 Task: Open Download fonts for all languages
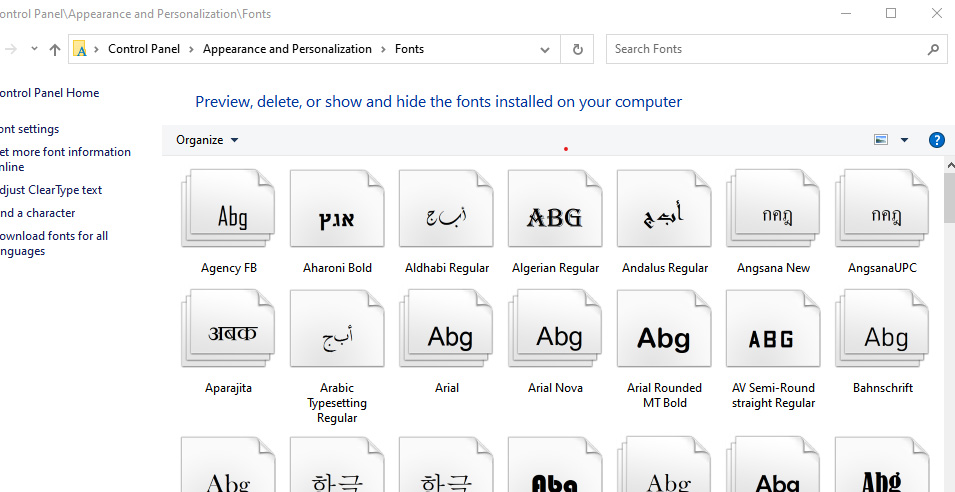coord(54,243)
